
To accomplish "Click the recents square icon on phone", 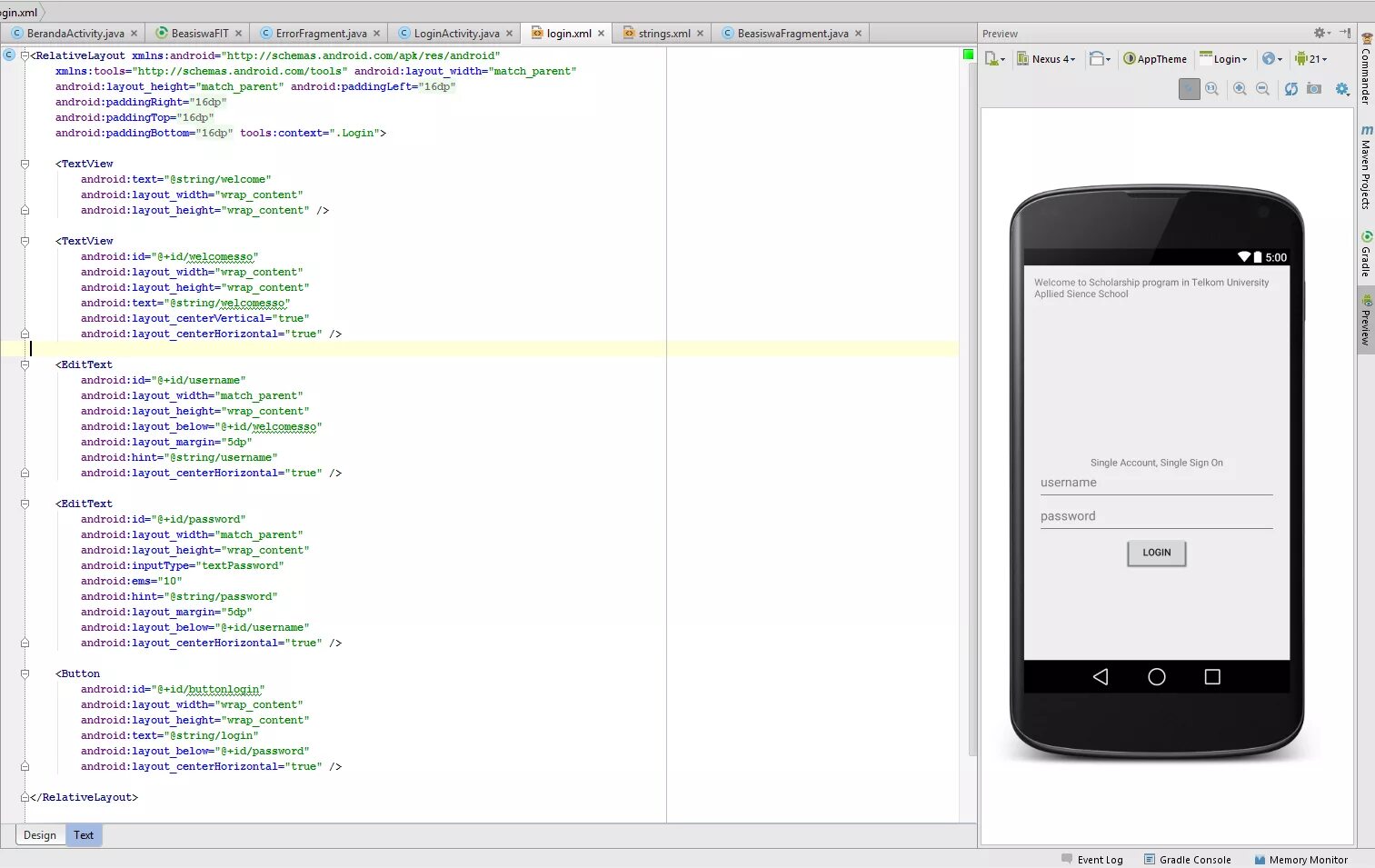I will tap(1212, 677).
